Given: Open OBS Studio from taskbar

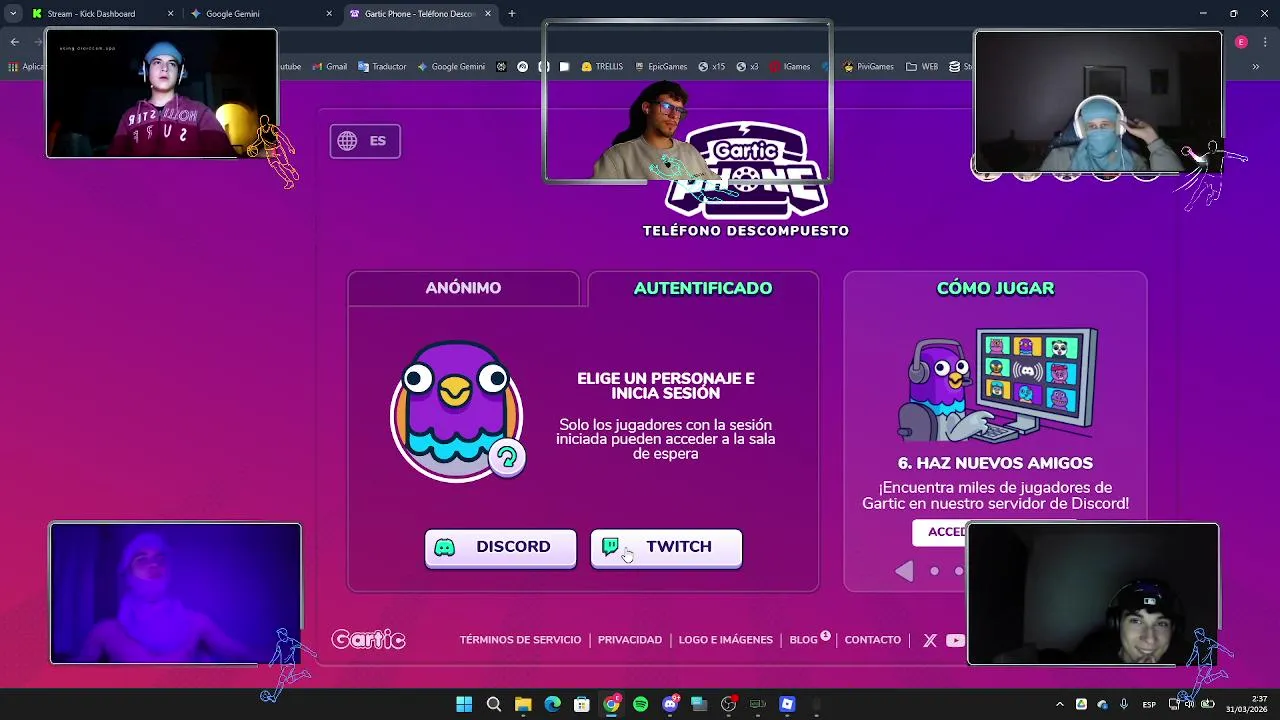Looking at the screenshot, I should coord(728,704).
